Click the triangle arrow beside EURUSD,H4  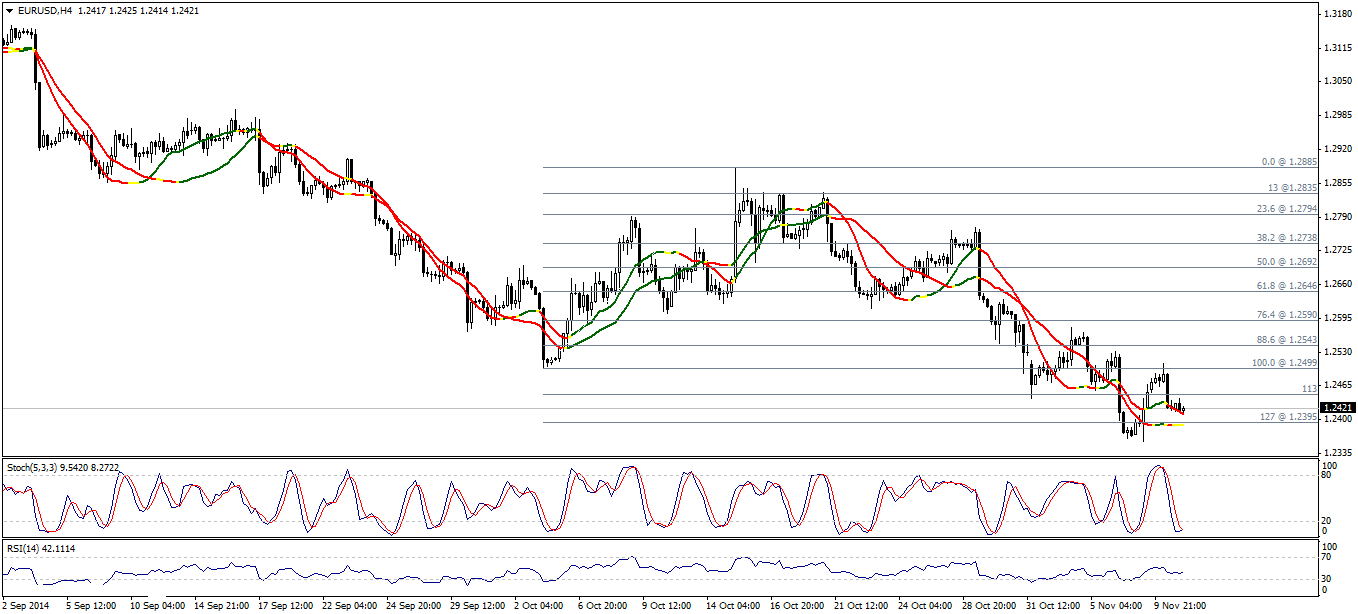tap(9, 10)
